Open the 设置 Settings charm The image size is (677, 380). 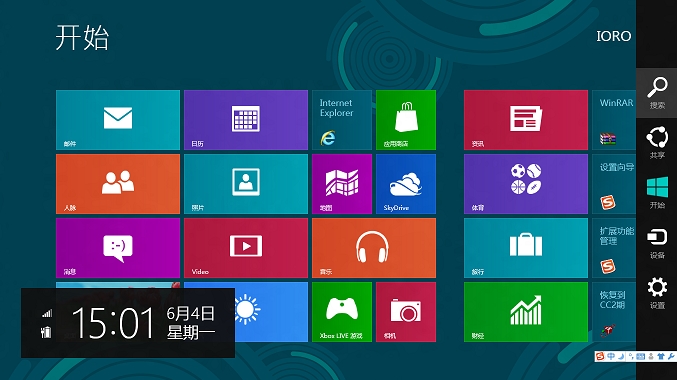click(657, 293)
